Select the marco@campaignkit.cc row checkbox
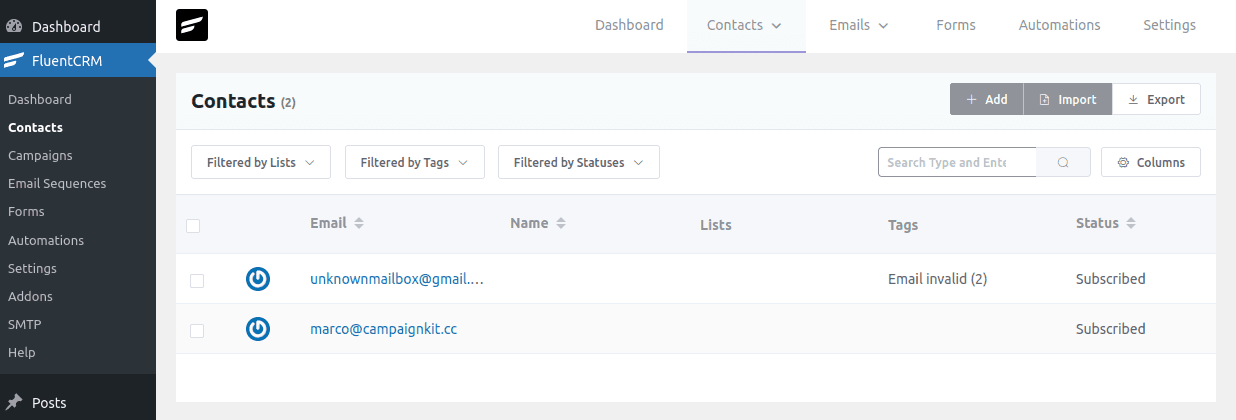Viewport: 1236px width, 420px height. [197, 331]
